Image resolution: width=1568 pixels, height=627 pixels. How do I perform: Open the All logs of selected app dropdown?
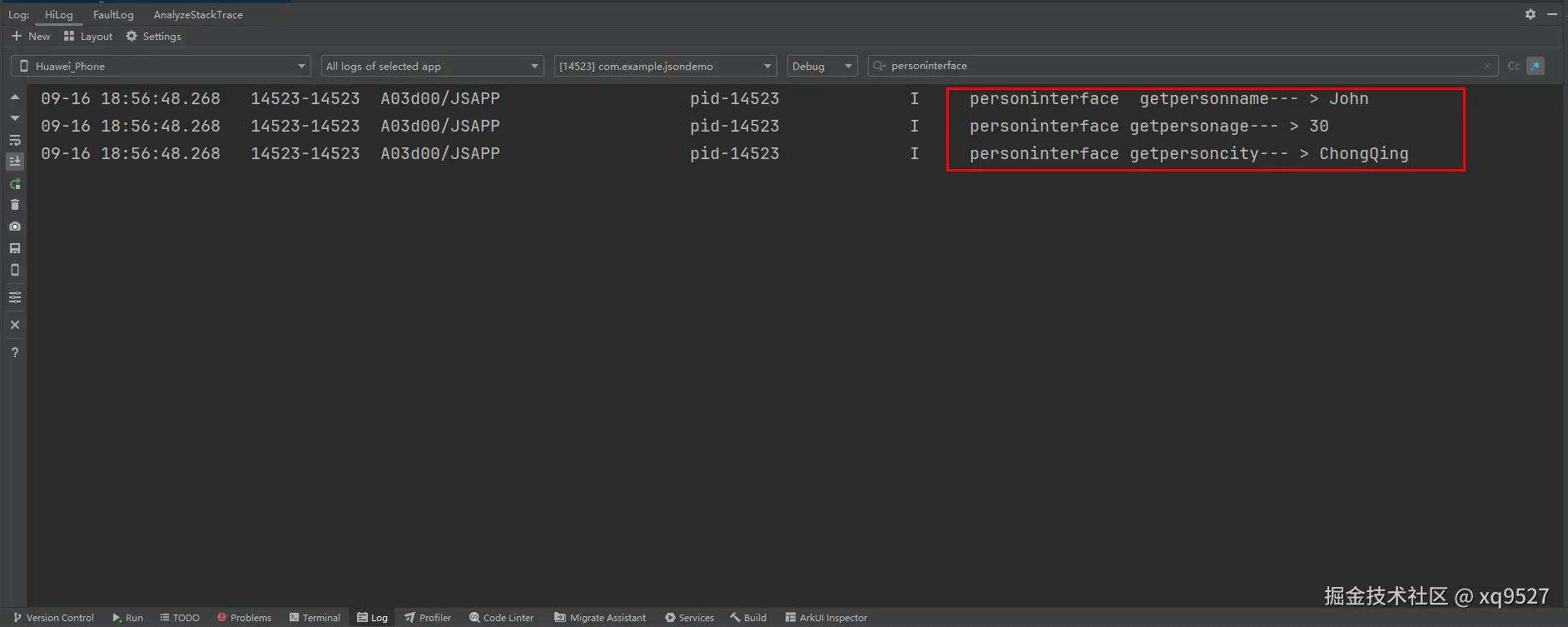[x=432, y=66]
